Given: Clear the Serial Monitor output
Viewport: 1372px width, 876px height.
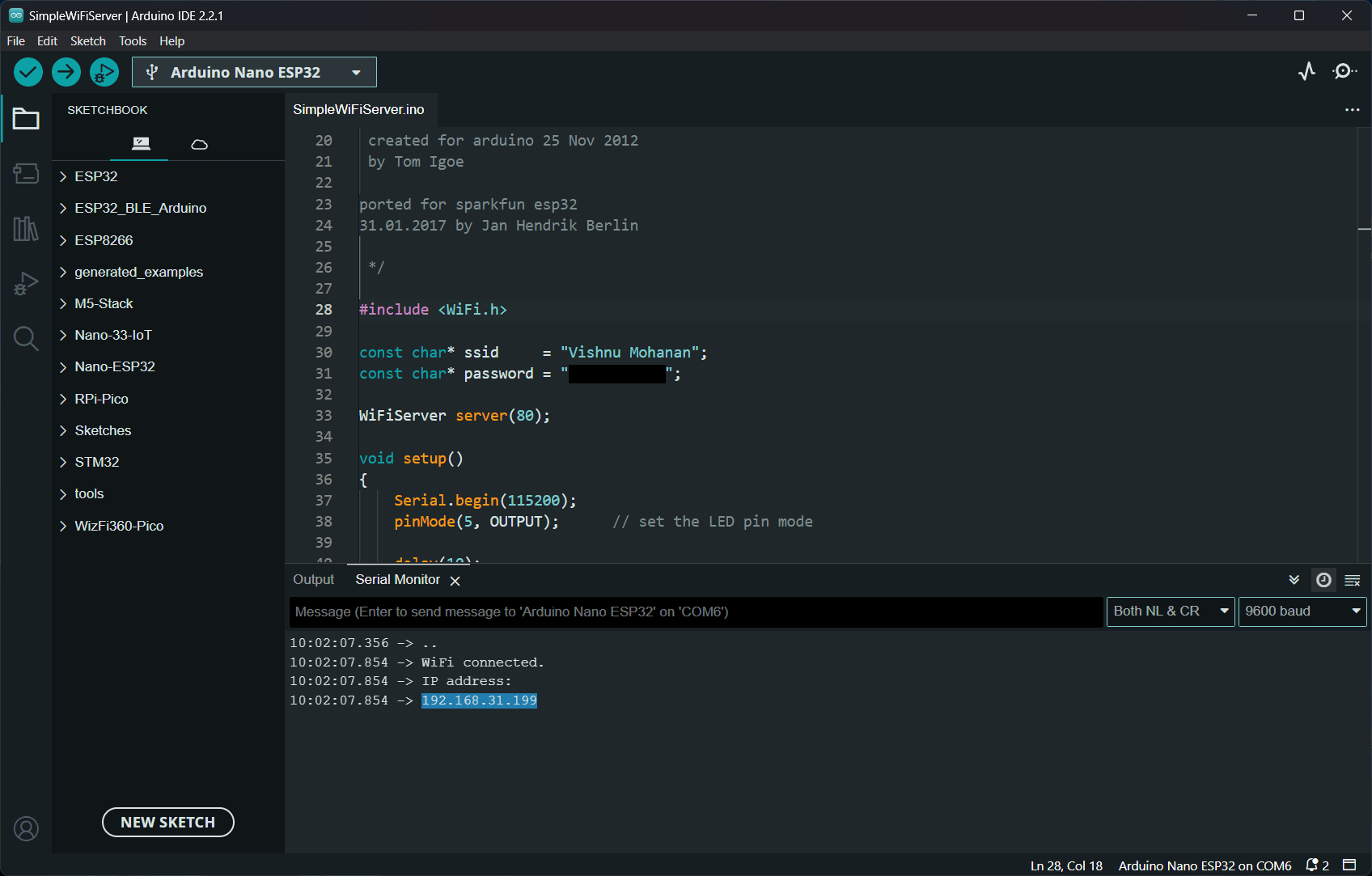Looking at the screenshot, I should click(1353, 581).
